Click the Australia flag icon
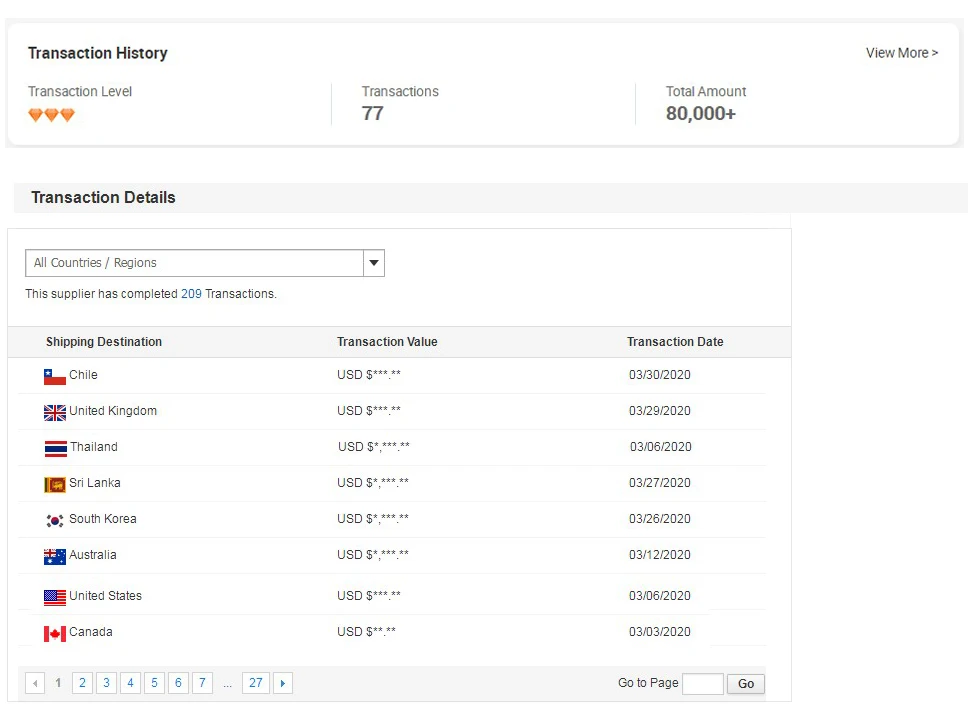 [55, 556]
